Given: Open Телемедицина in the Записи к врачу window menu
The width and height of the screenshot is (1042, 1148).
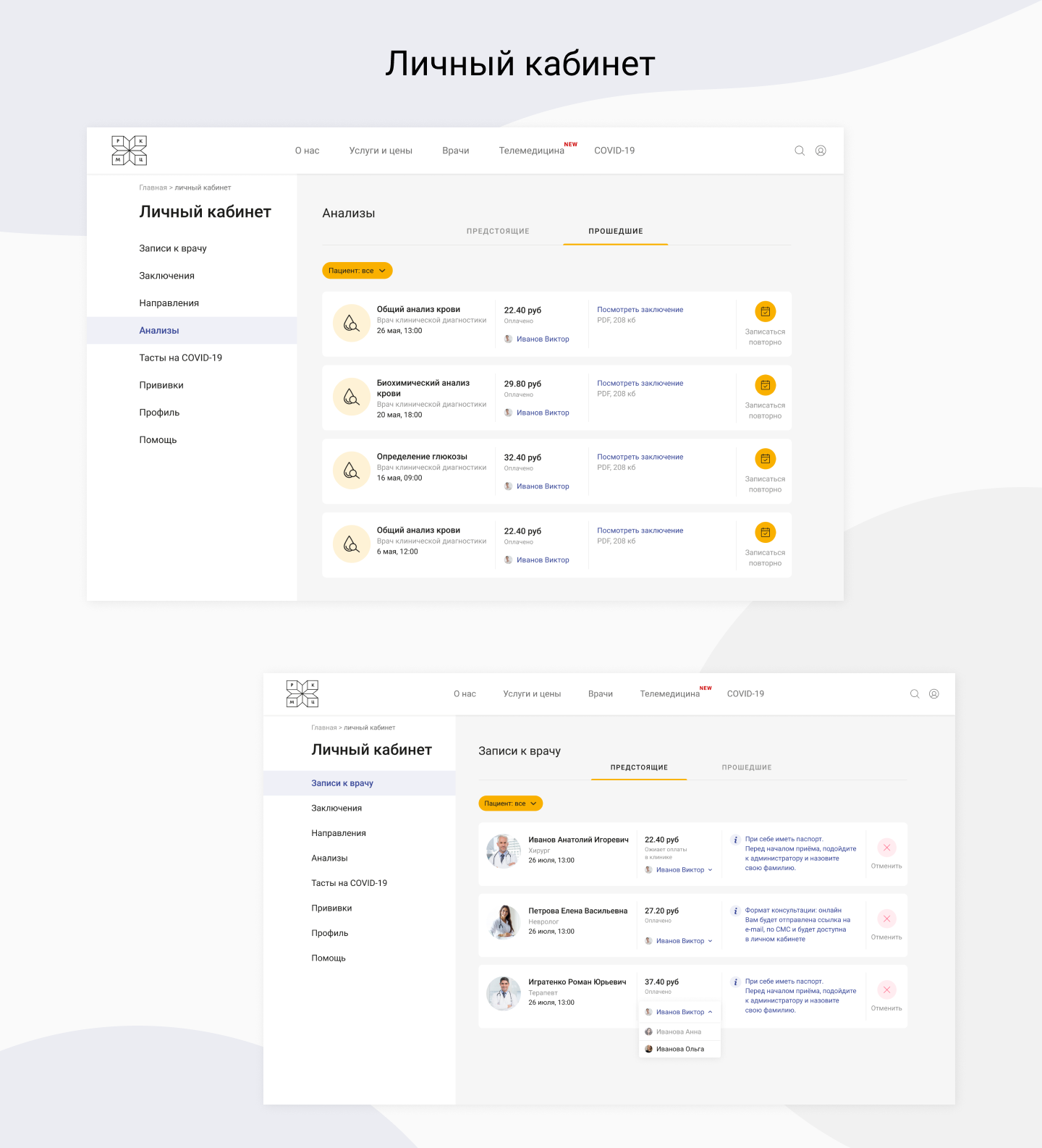Looking at the screenshot, I should [670, 693].
